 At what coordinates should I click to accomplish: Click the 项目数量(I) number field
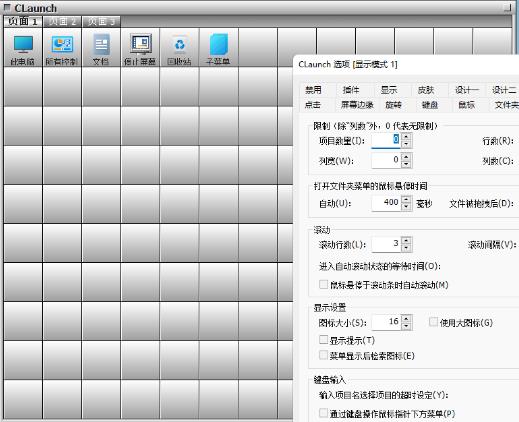coord(386,140)
